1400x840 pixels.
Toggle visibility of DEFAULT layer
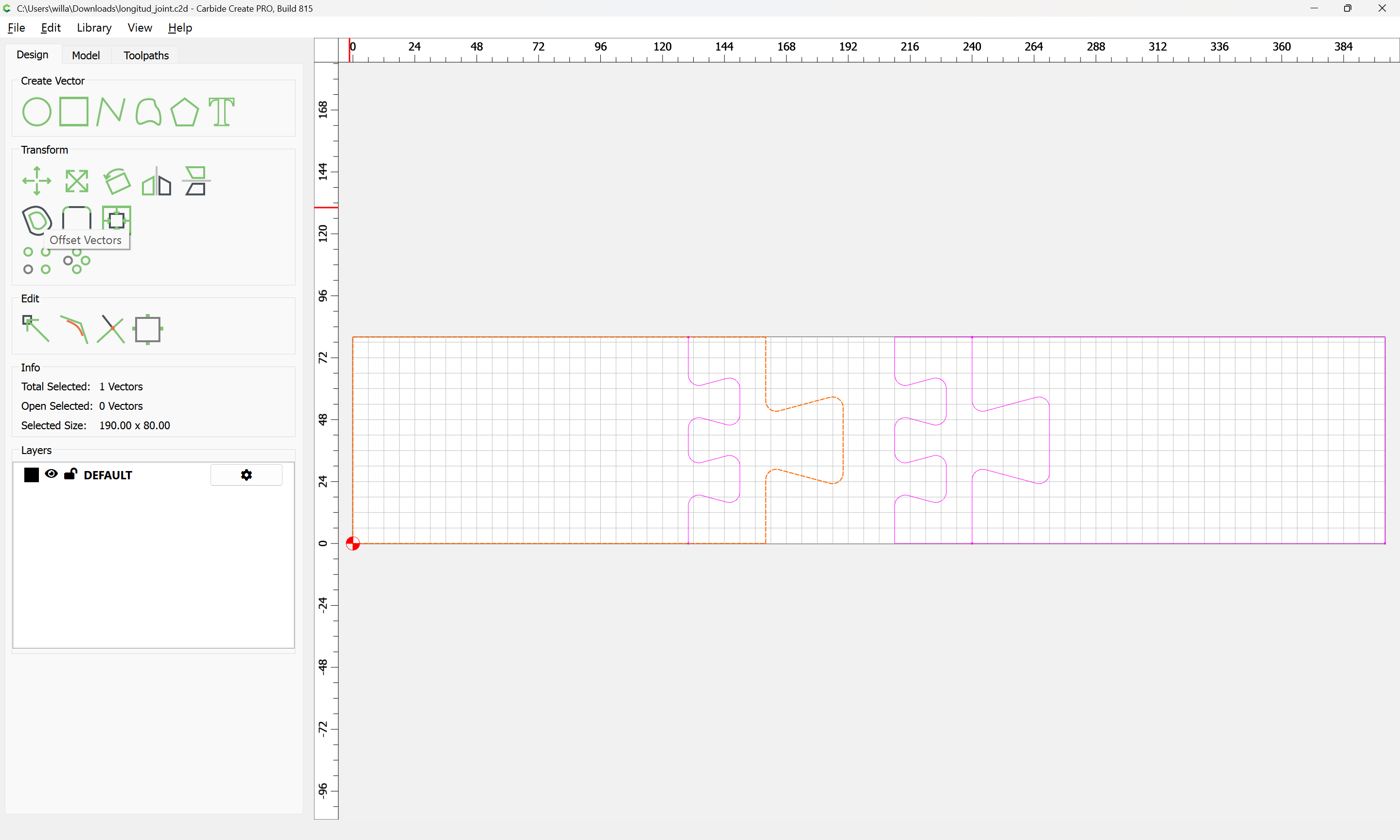52,474
